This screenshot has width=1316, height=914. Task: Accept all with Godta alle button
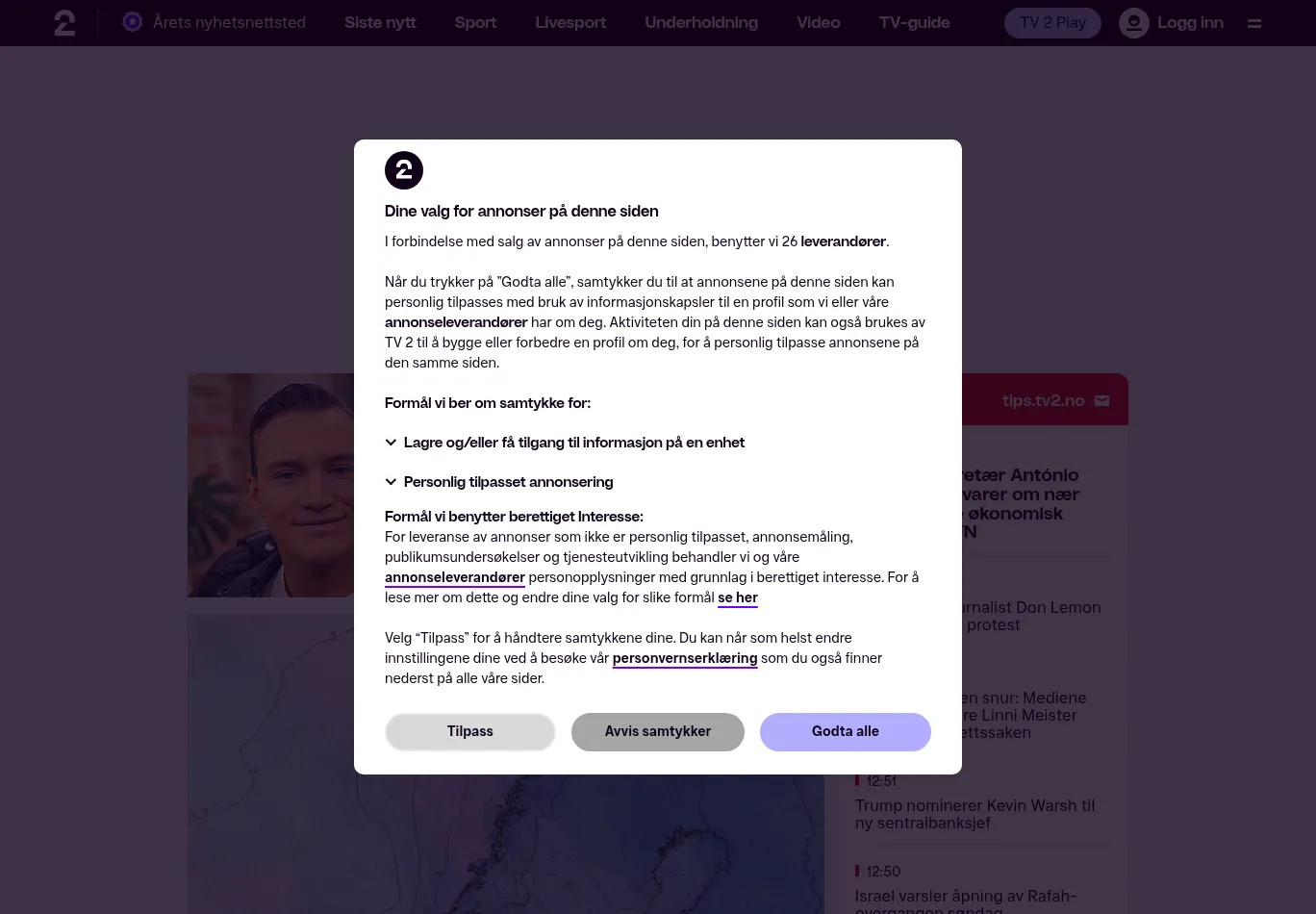[x=846, y=731]
